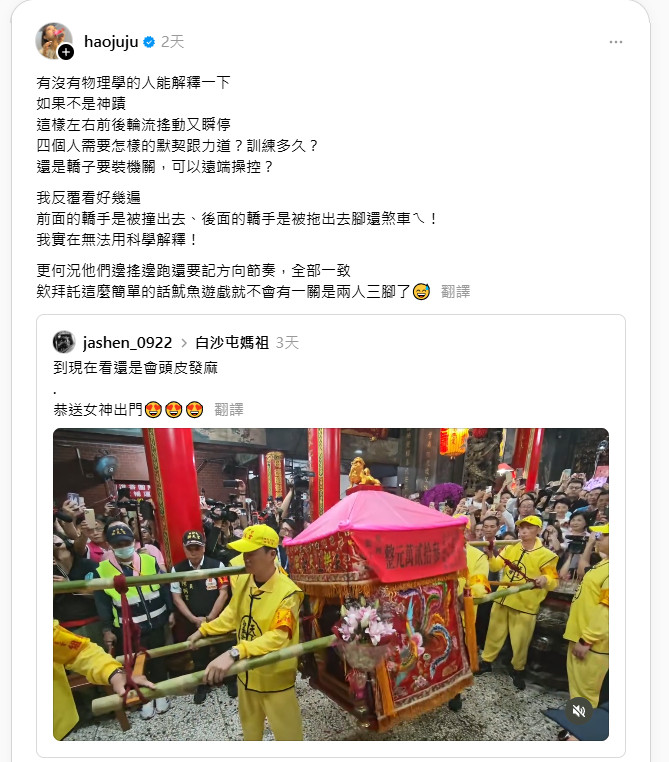Click the first line 有沒有物理學的人能解釋一下
This screenshot has width=669, height=762.
coord(133,83)
